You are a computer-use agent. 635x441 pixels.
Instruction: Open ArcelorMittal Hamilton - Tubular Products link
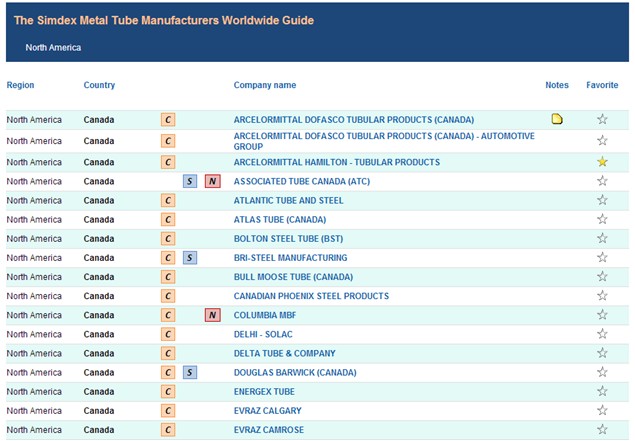pos(337,162)
